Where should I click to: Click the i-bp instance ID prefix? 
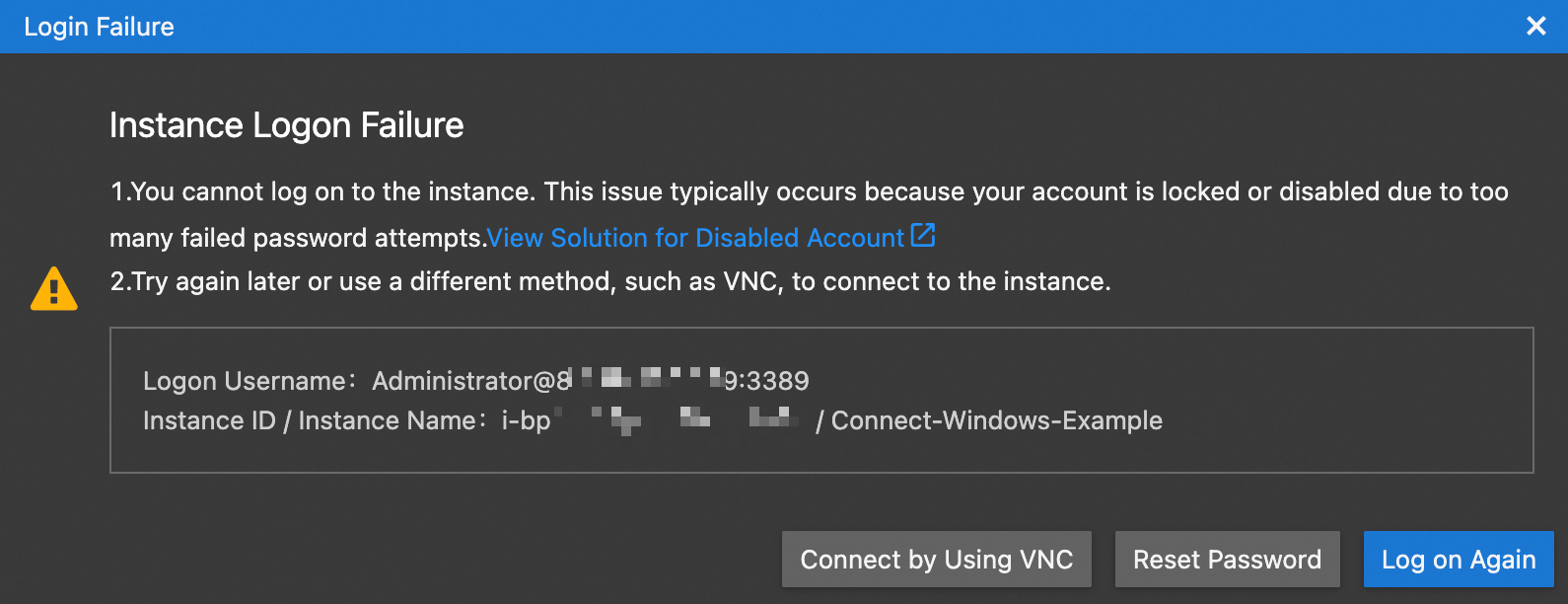pos(526,420)
